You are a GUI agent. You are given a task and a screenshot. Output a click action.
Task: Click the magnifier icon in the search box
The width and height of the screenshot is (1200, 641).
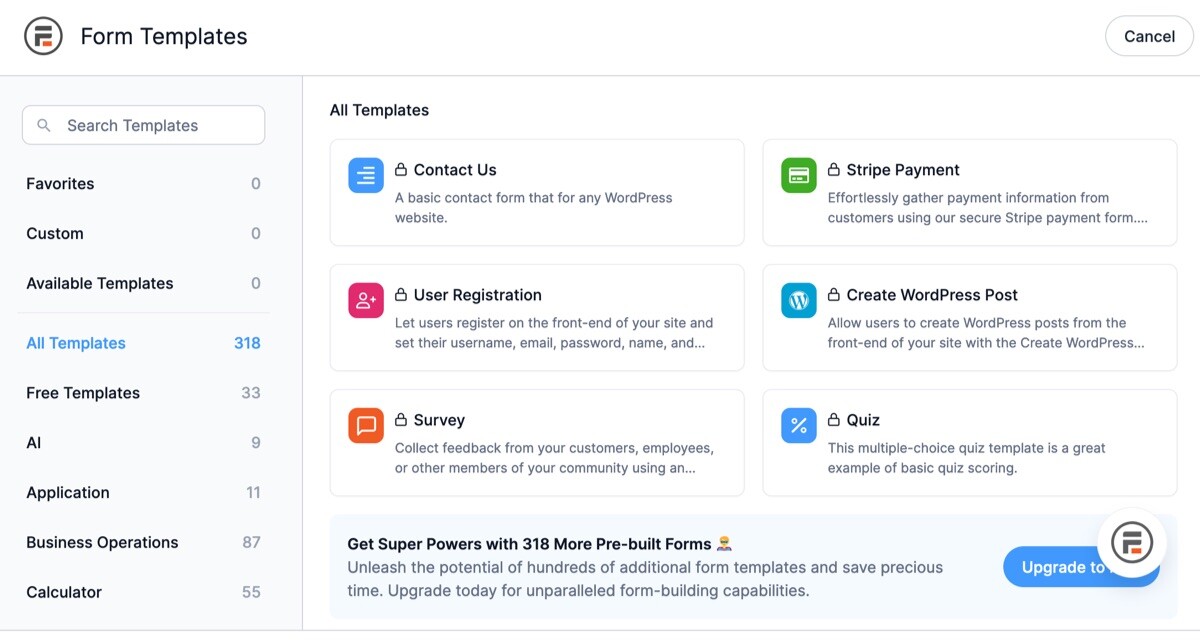pyautogui.click(x=44, y=124)
